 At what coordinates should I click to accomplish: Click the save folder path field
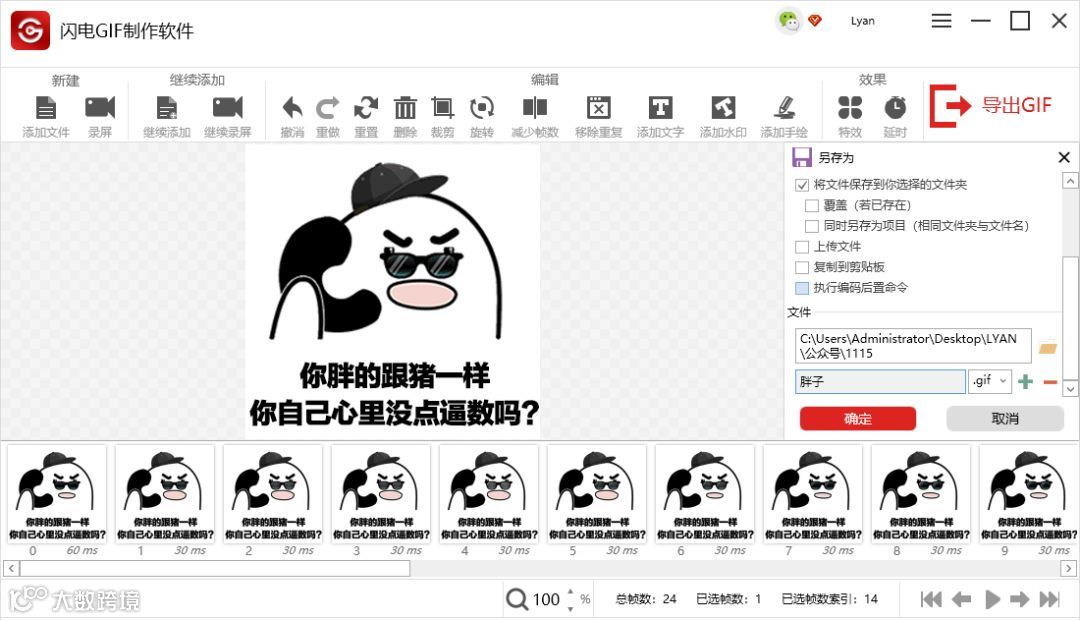pos(913,346)
